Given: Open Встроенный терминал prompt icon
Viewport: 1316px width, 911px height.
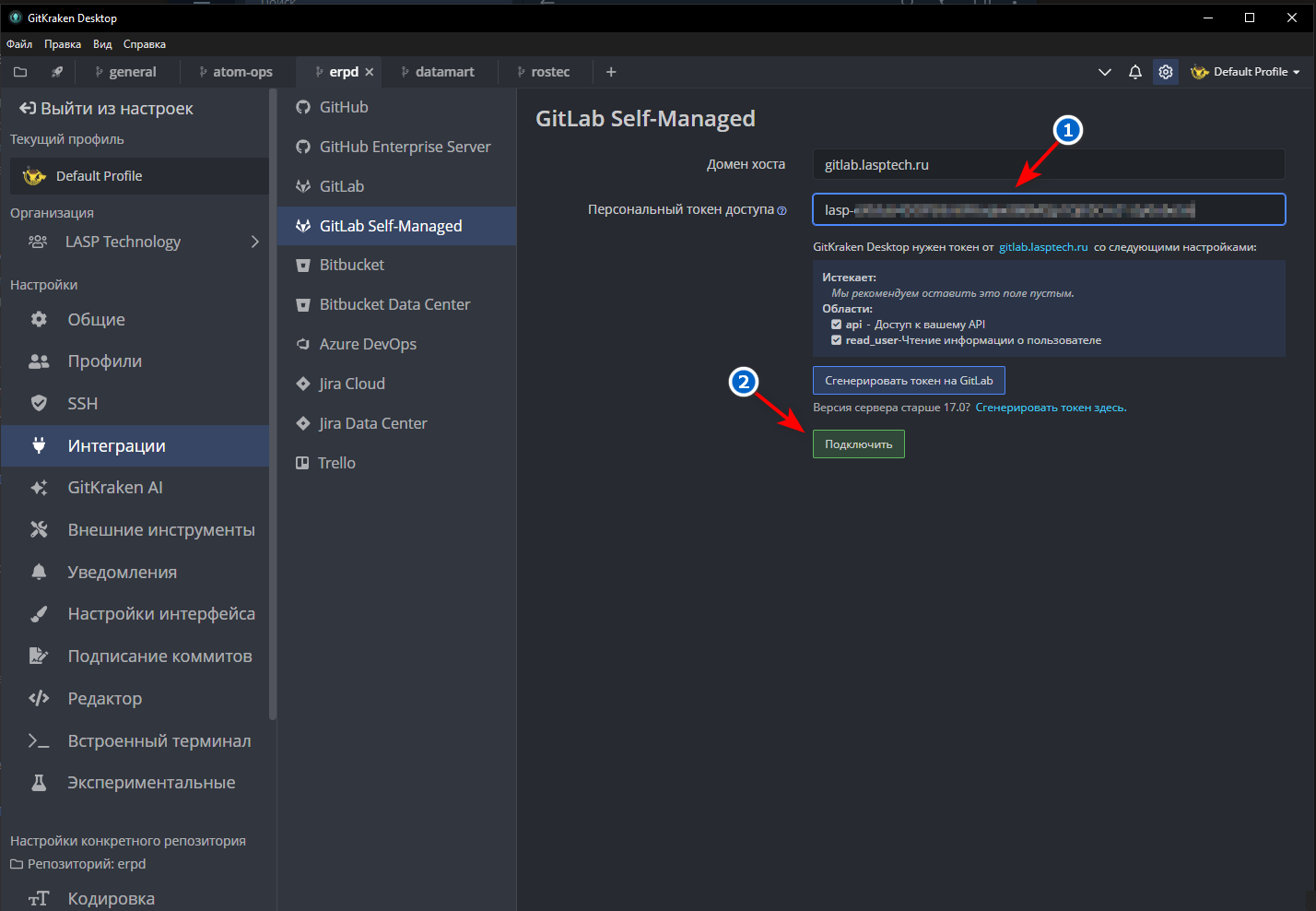Looking at the screenshot, I should coord(39,740).
